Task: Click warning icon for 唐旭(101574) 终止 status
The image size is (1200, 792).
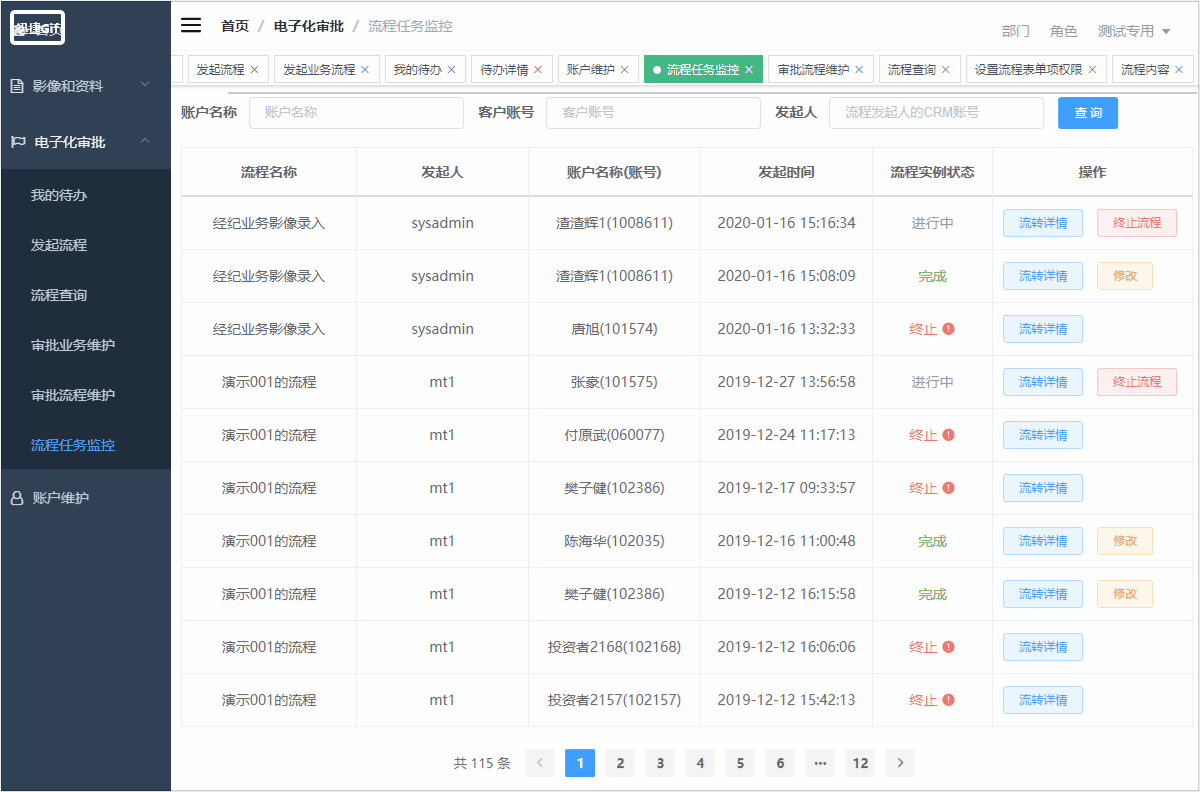Action: tap(948, 329)
